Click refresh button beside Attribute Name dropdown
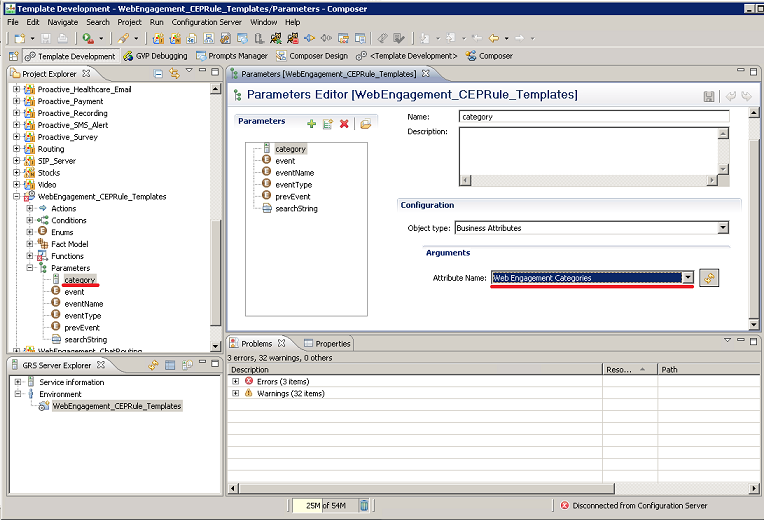Viewport: 764px width, 520px height. point(709,278)
